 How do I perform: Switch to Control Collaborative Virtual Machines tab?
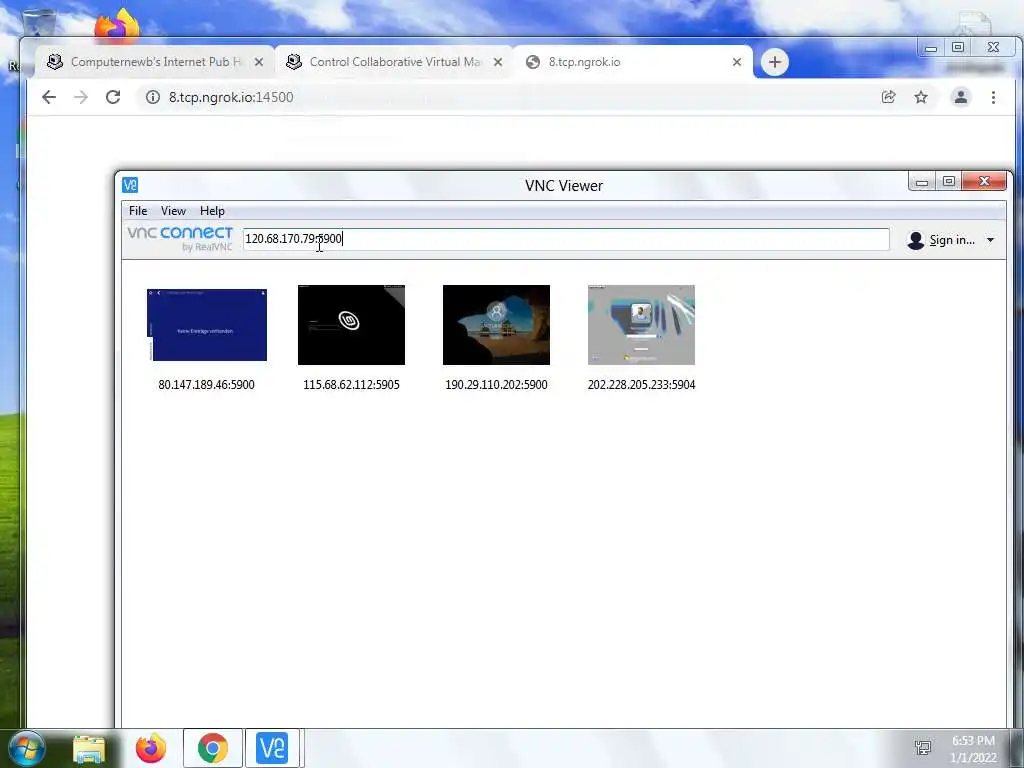[394, 62]
